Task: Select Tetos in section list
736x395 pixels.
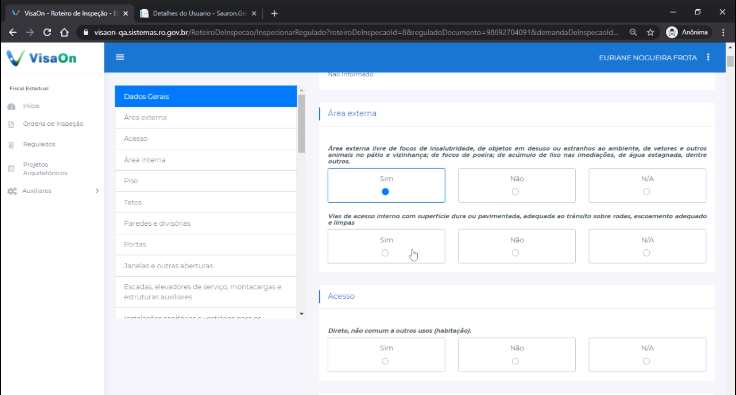Action: pos(206,202)
